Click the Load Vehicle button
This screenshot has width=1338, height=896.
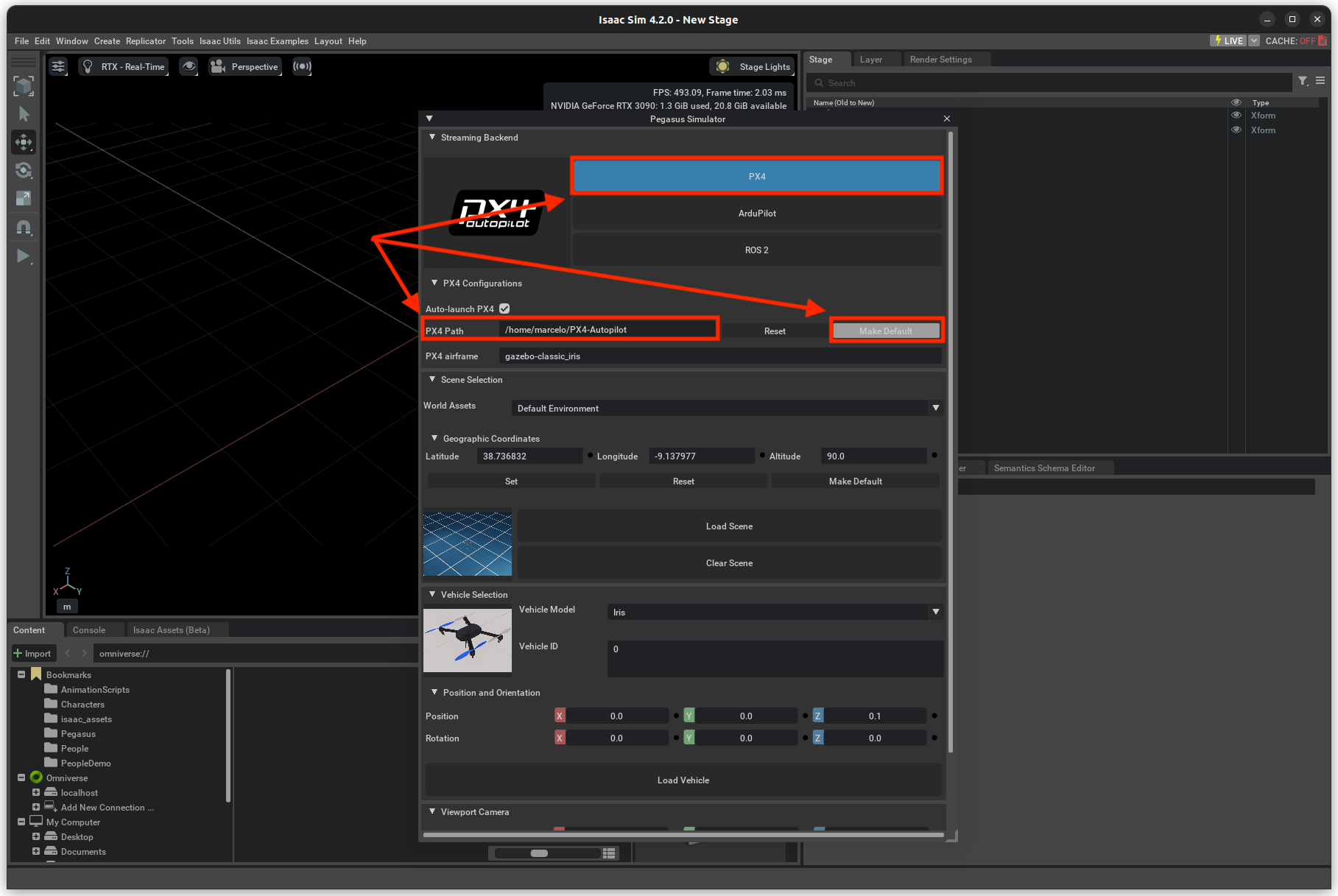(x=683, y=780)
